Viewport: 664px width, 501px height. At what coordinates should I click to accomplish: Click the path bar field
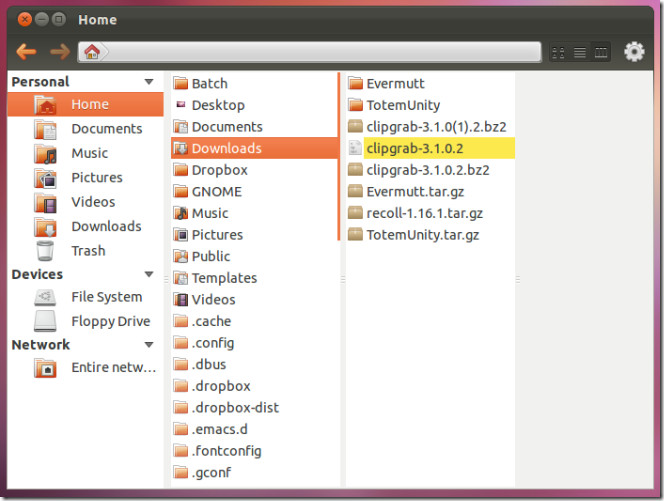point(310,52)
